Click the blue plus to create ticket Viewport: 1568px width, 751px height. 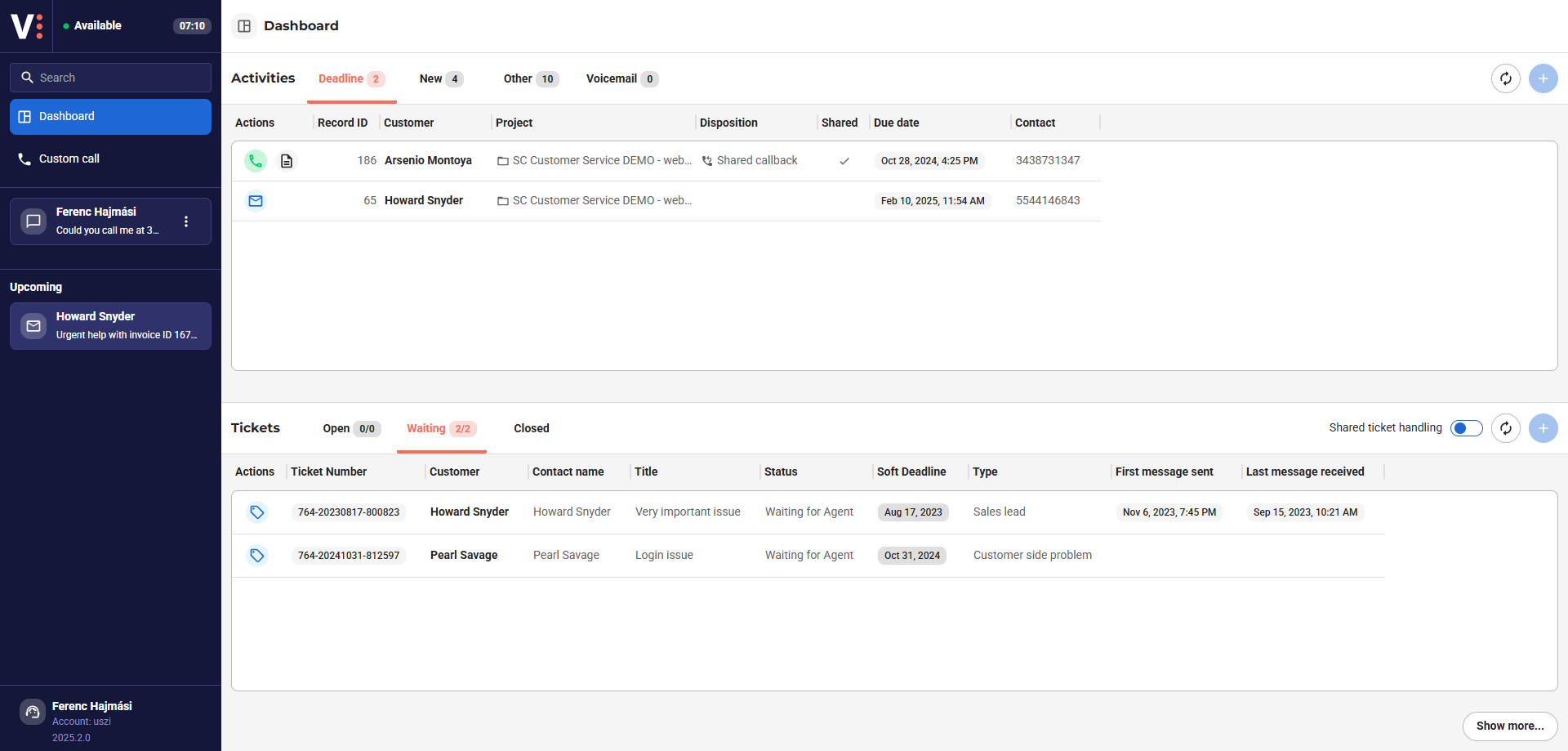(1543, 428)
